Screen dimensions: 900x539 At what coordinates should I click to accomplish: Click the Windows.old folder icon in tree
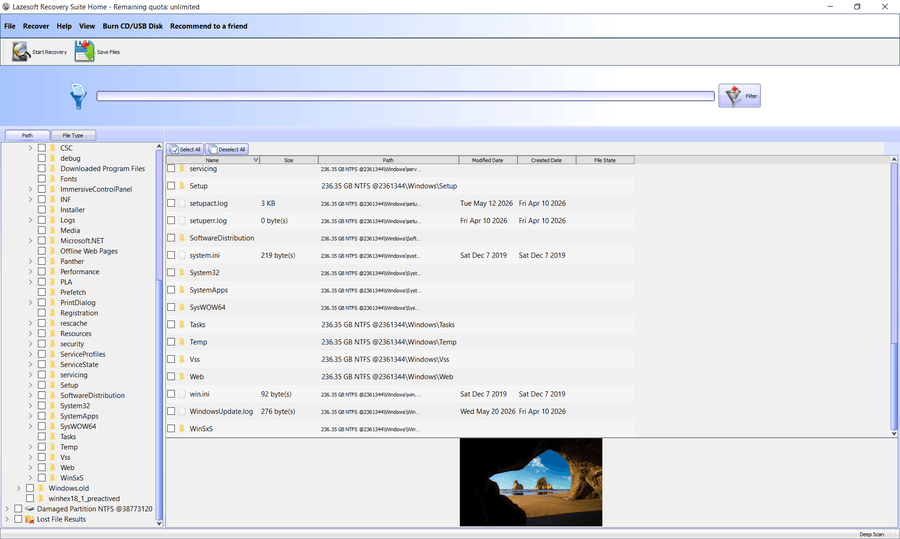click(41, 488)
